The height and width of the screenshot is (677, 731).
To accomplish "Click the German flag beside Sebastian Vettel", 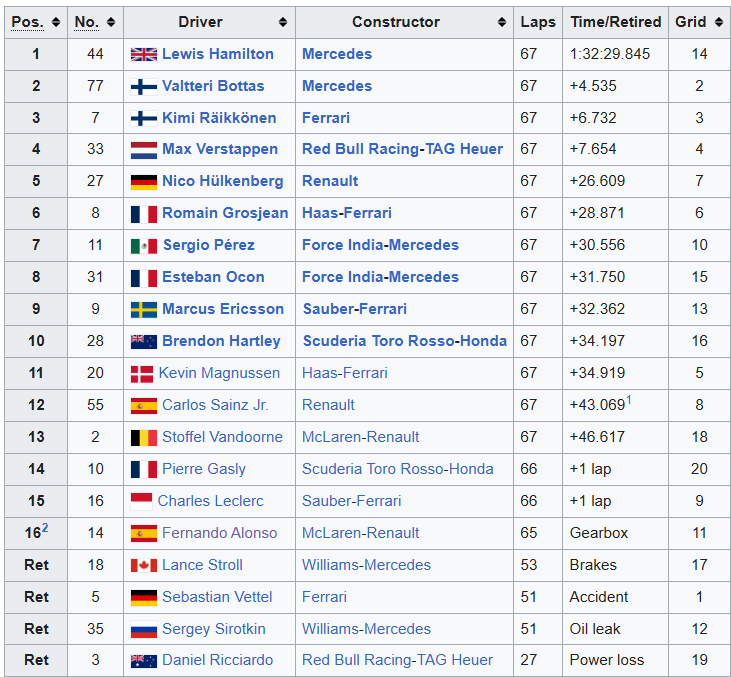I will tap(144, 598).
